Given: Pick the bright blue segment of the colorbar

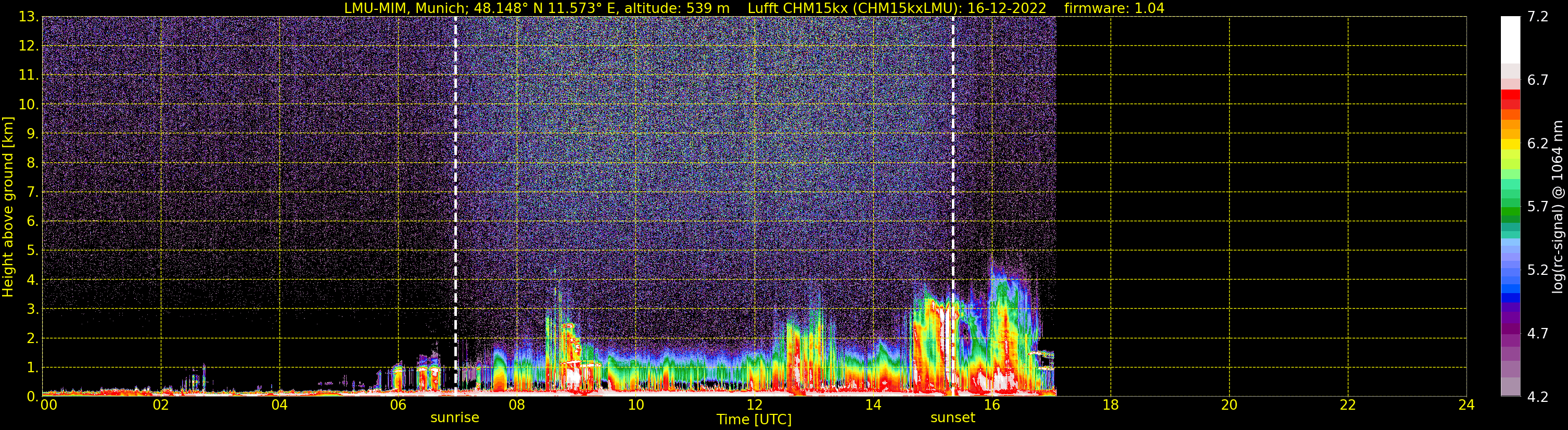Looking at the screenshot, I should 1510,289.
